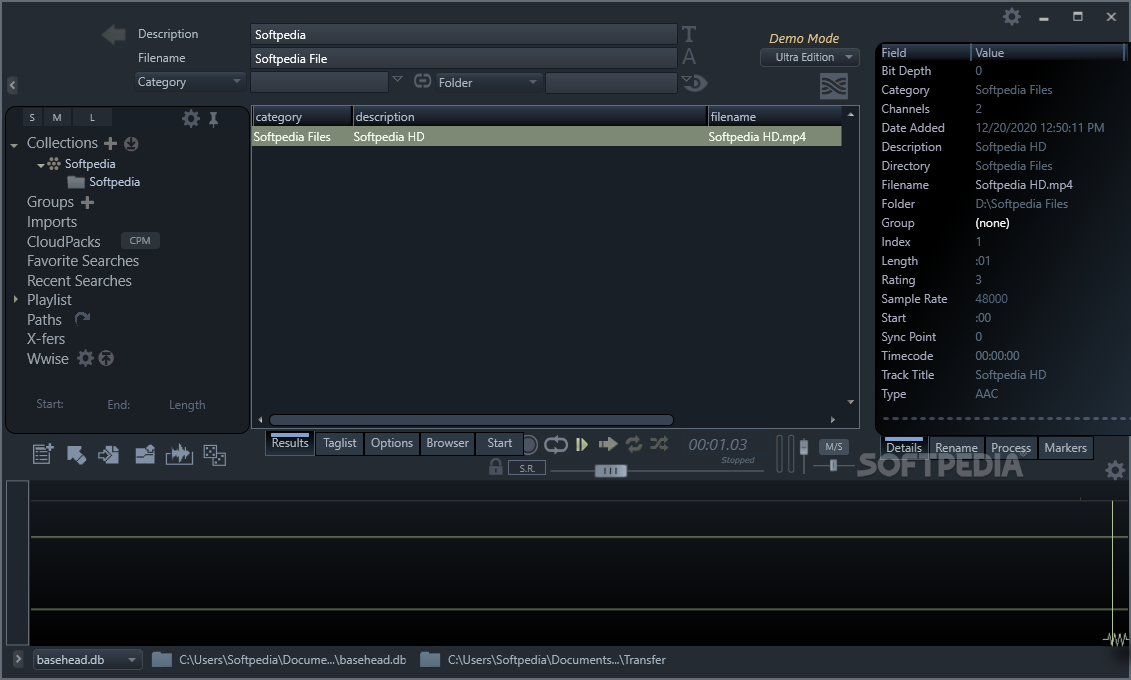Open details panel gear below Markers tab
The width and height of the screenshot is (1131, 680).
[1115, 470]
